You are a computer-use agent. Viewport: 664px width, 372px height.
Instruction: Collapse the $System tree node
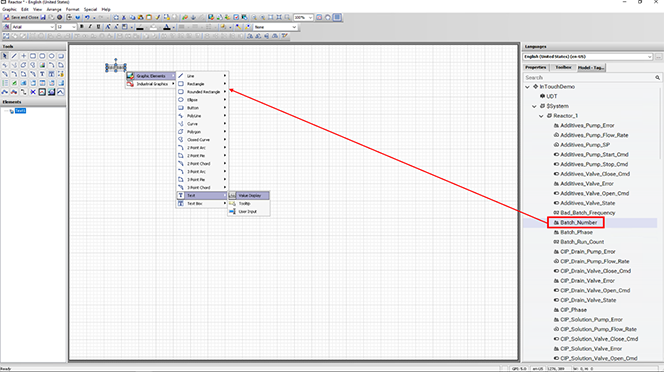pyautogui.click(x=534, y=106)
